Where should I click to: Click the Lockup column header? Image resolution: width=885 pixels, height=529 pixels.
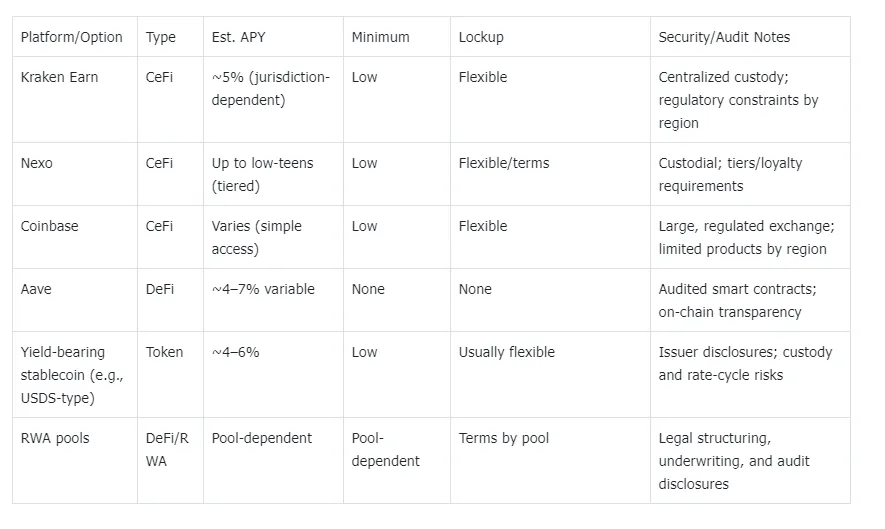click(481, 37)
